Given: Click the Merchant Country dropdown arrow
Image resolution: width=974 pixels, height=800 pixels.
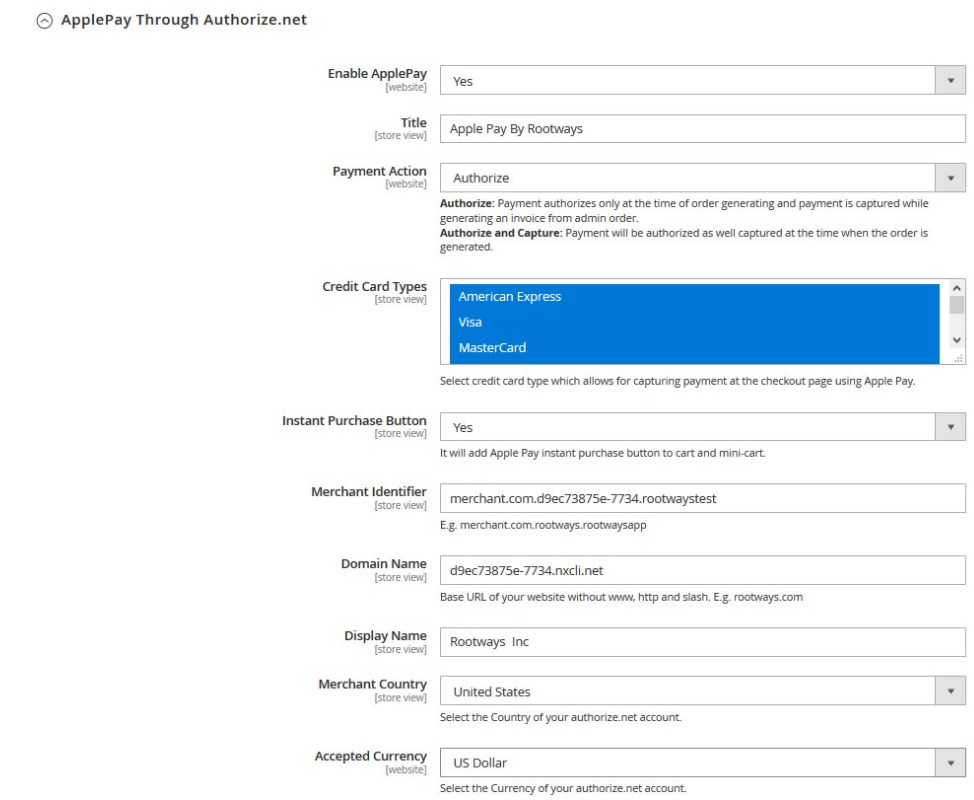Looking at the screenshot, I should (950, 691).
